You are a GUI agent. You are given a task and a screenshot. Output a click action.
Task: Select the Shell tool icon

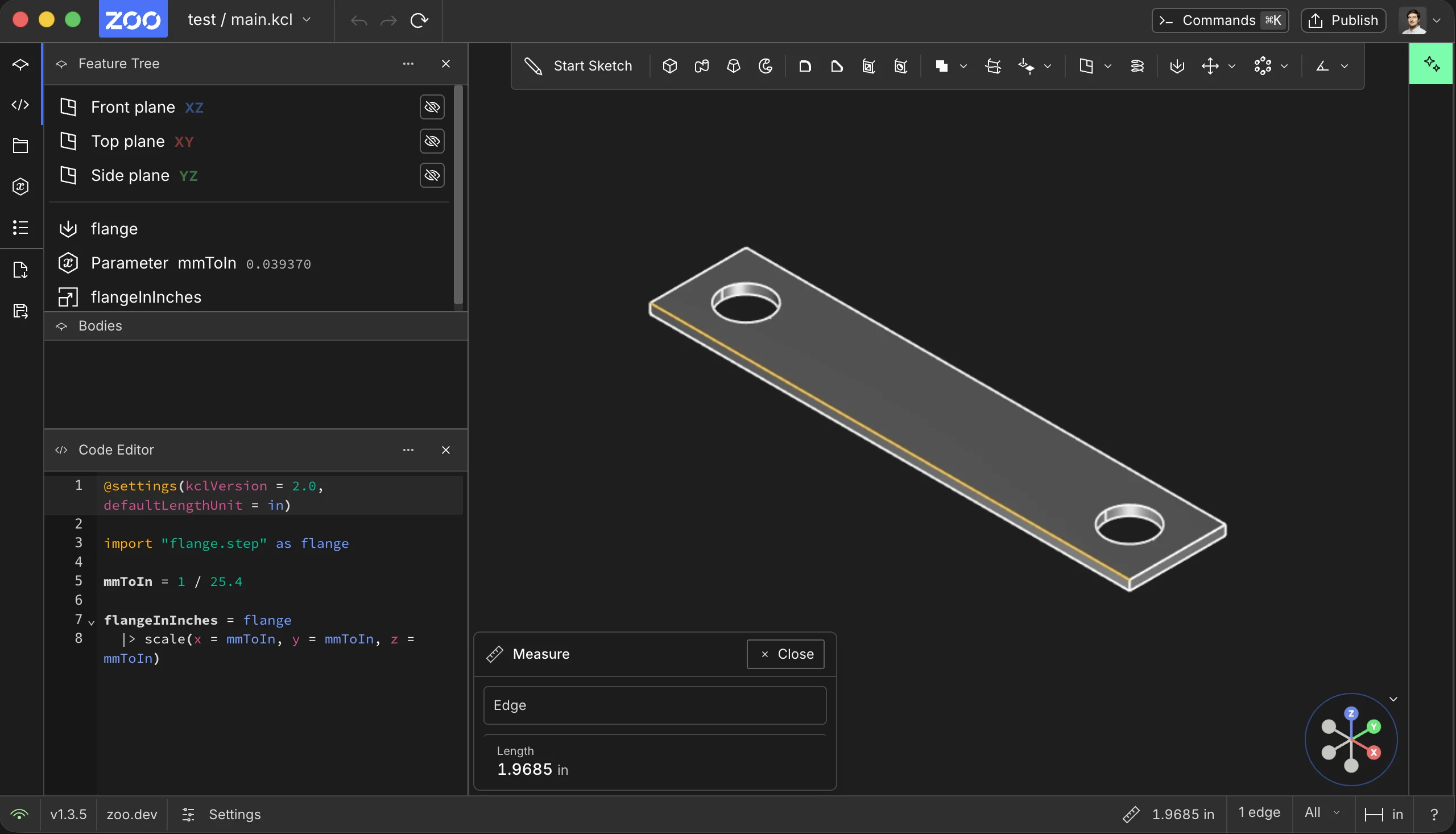(868, 66)
